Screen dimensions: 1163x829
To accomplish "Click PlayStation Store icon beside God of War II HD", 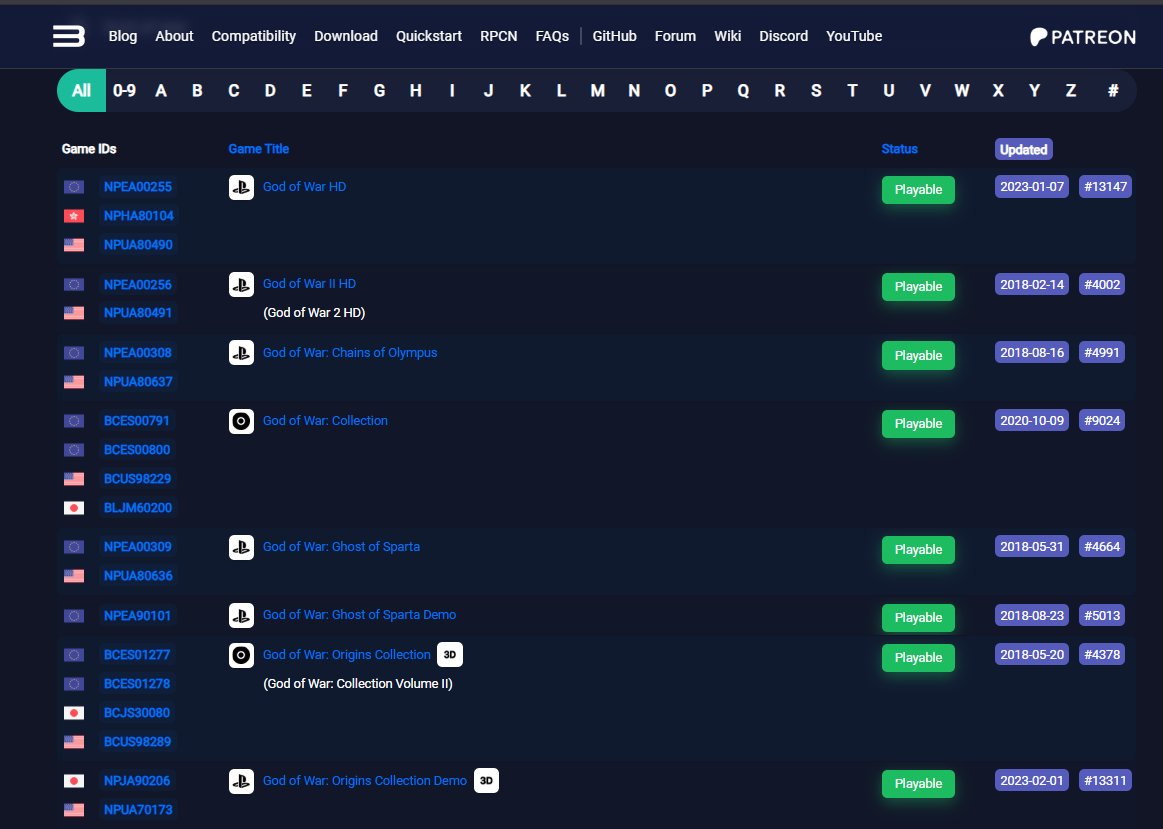I will click(x=241, y=285).
